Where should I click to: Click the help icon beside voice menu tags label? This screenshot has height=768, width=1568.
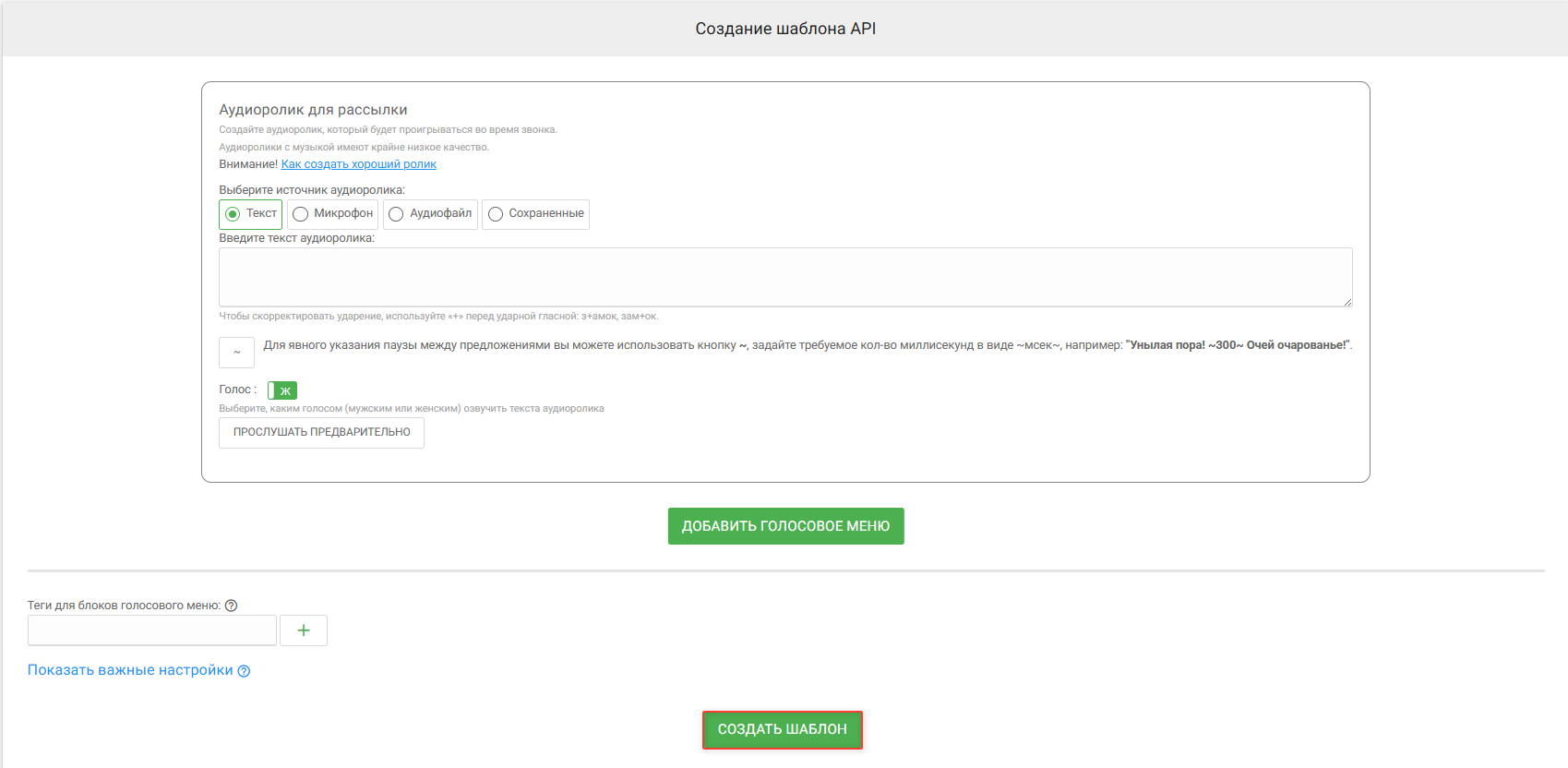[x=231, y=606]
